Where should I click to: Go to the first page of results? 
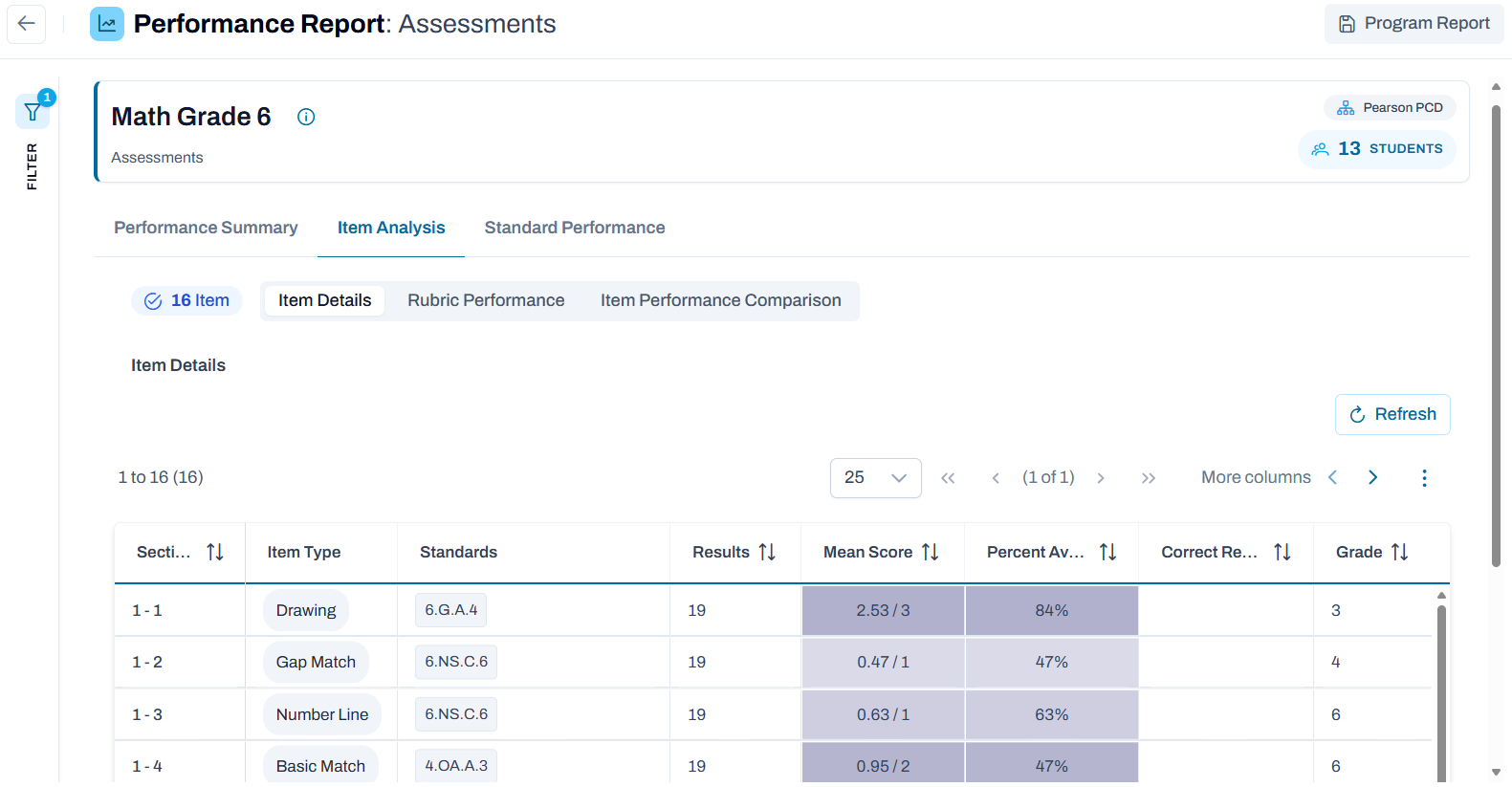coord(948,478)
